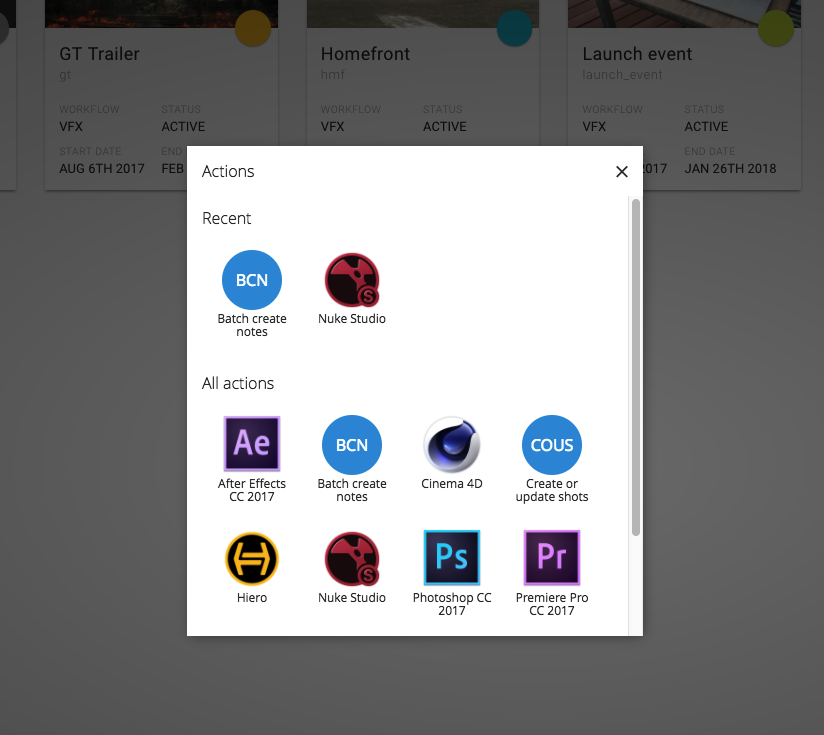Click the 'hmf' project code text
The width and height of the screenshot is (824, 735).
(333, 75)
